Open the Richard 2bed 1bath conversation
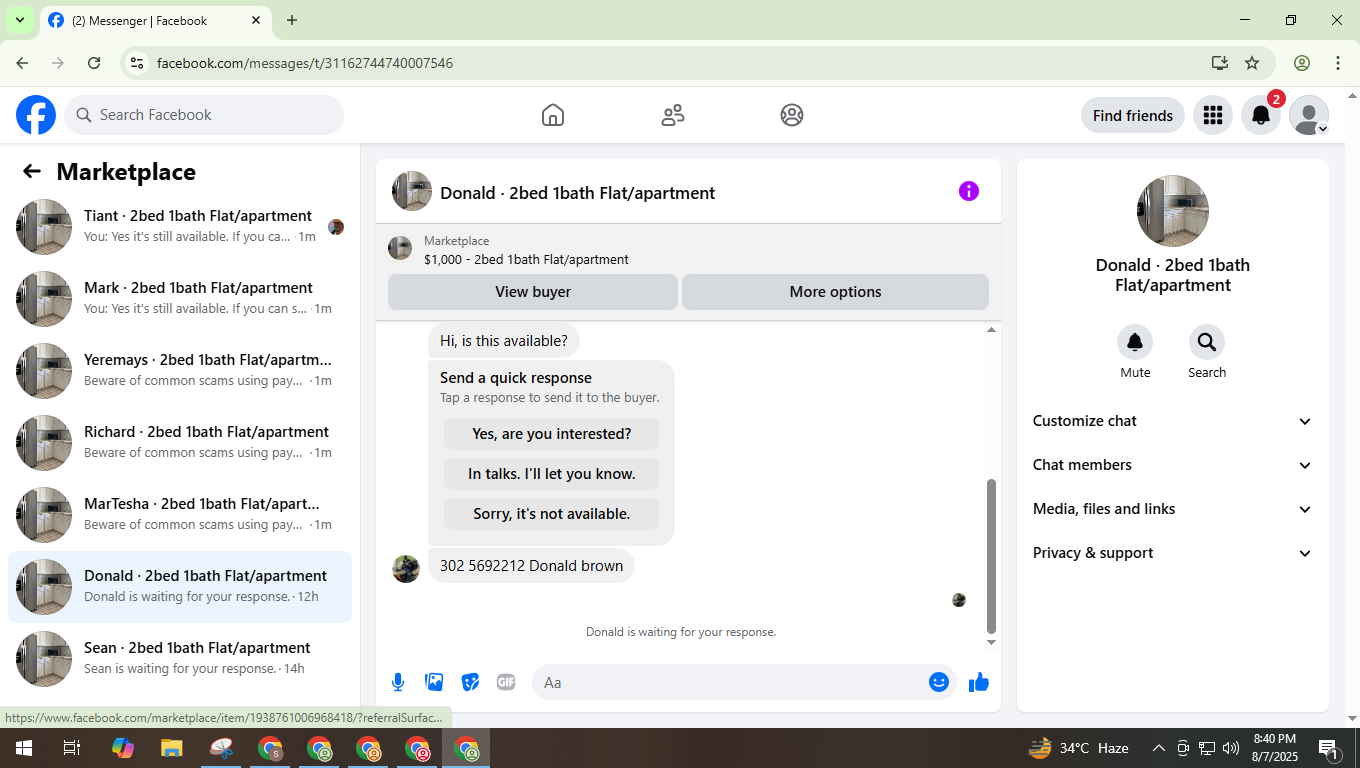This screenshot has width=1360, height=768. pyautogui.click(x=180, y=443)
